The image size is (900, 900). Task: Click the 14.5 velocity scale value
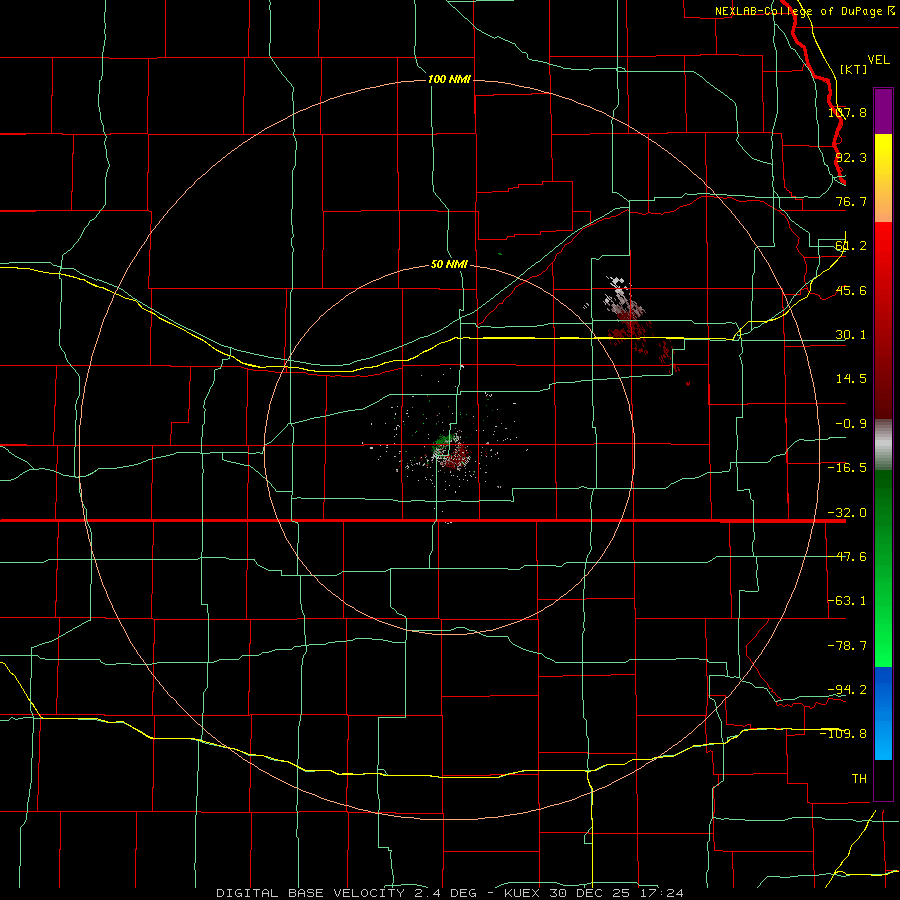pyautogui.click(x=851, y=379)
